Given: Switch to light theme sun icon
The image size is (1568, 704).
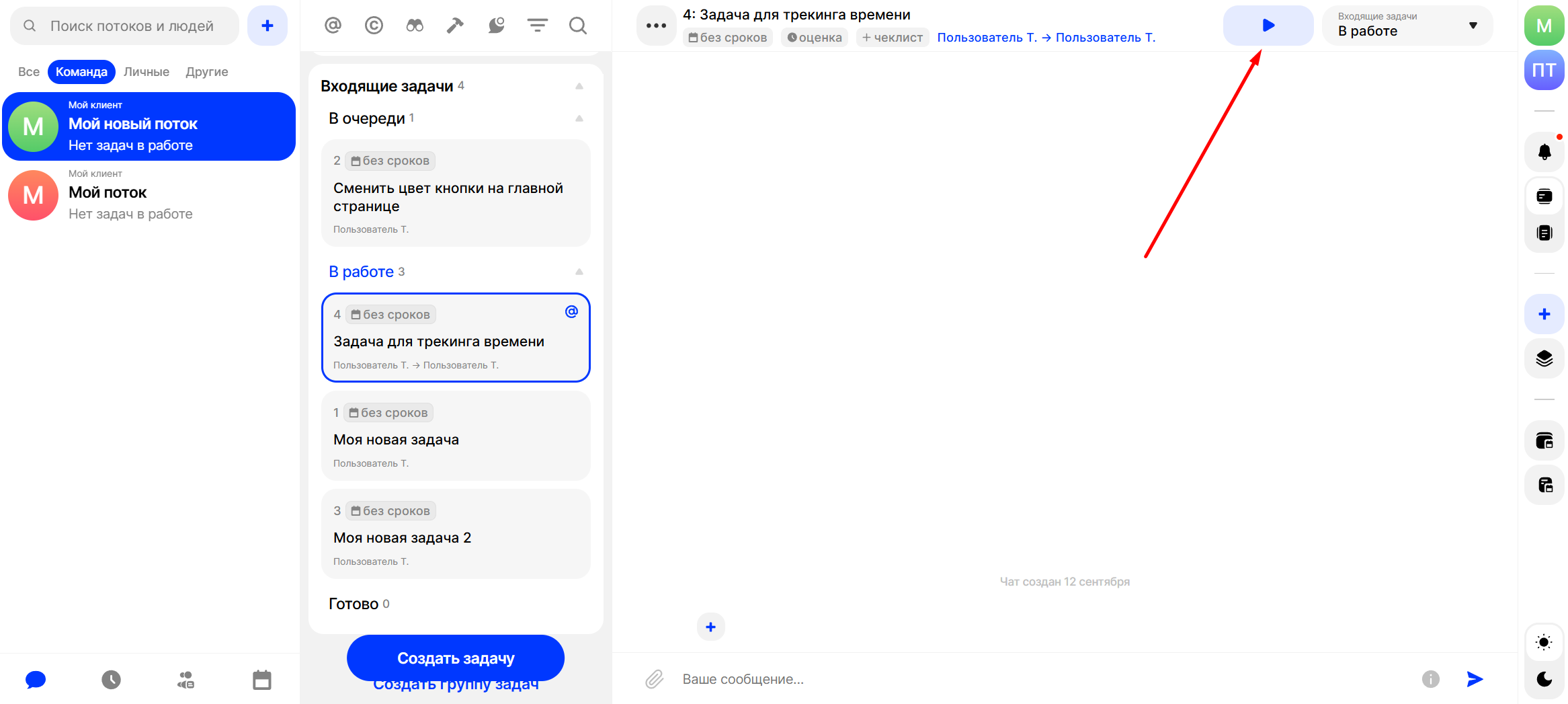Looking at the screenshot, I should coord(1544,642).
